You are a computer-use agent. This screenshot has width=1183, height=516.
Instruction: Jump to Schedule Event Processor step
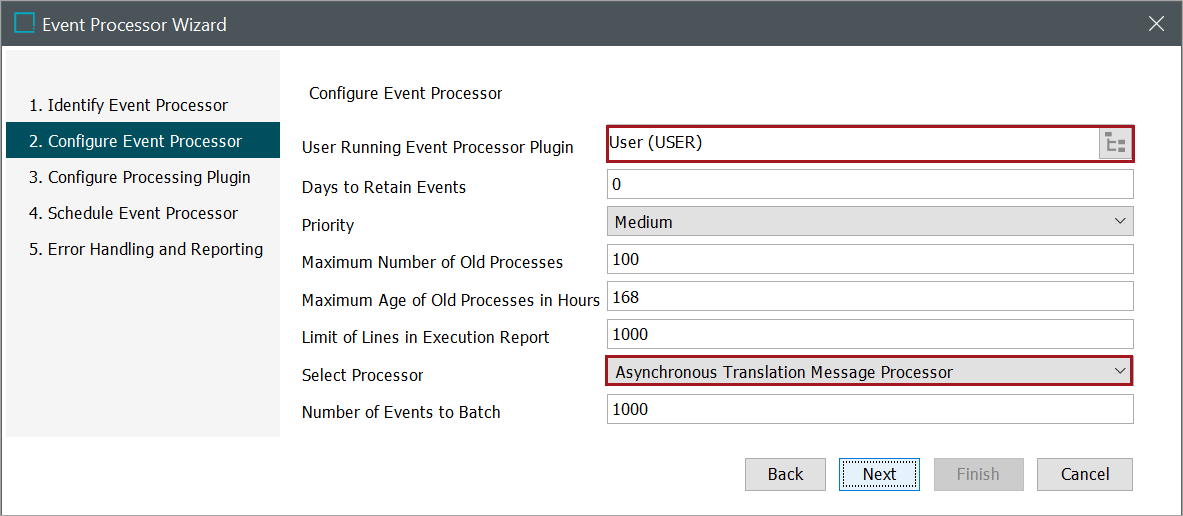click(x=134, y=213)
